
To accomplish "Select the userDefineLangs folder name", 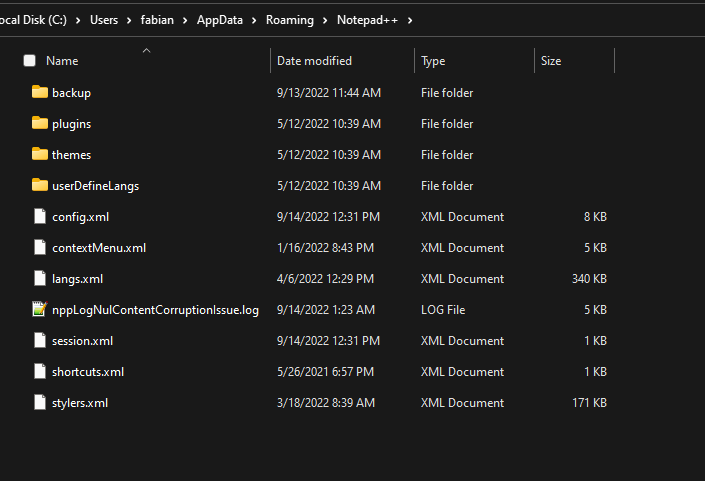I will [x=95, y=186].
